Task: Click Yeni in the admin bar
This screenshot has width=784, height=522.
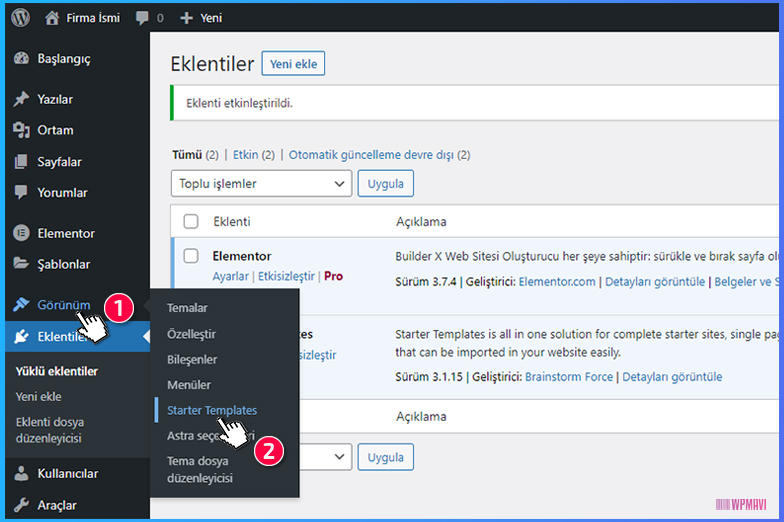Action: [x=211, y=18]
